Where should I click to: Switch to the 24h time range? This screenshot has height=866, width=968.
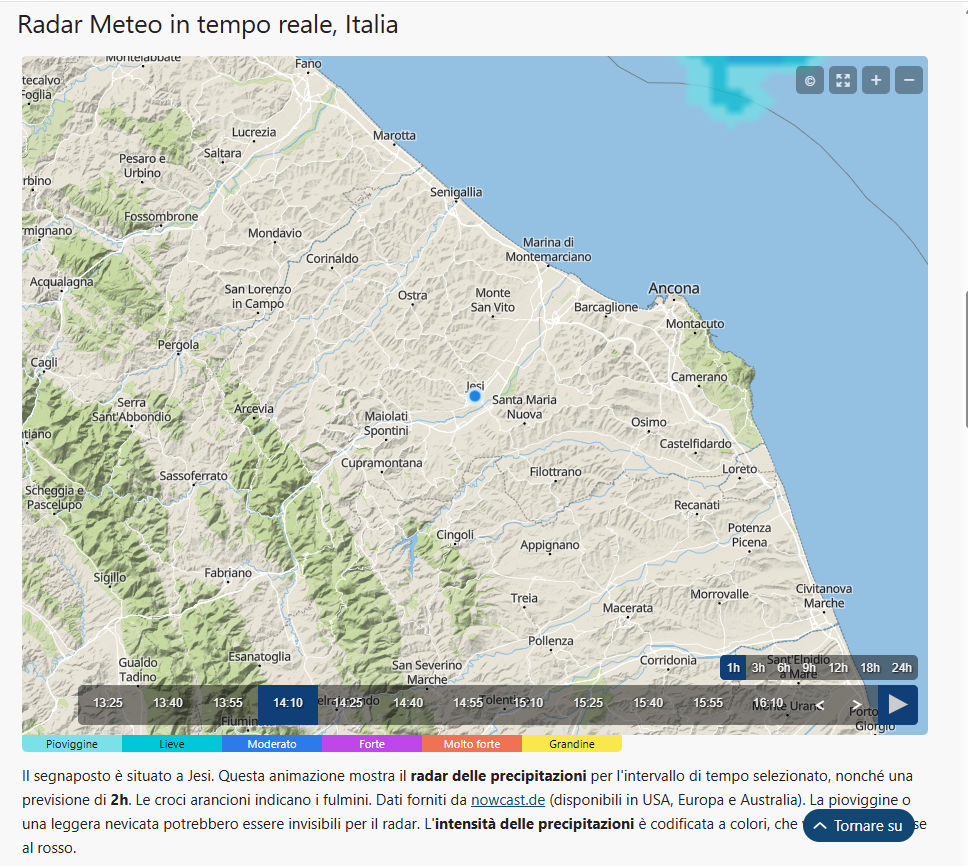(x=902, y=668)
